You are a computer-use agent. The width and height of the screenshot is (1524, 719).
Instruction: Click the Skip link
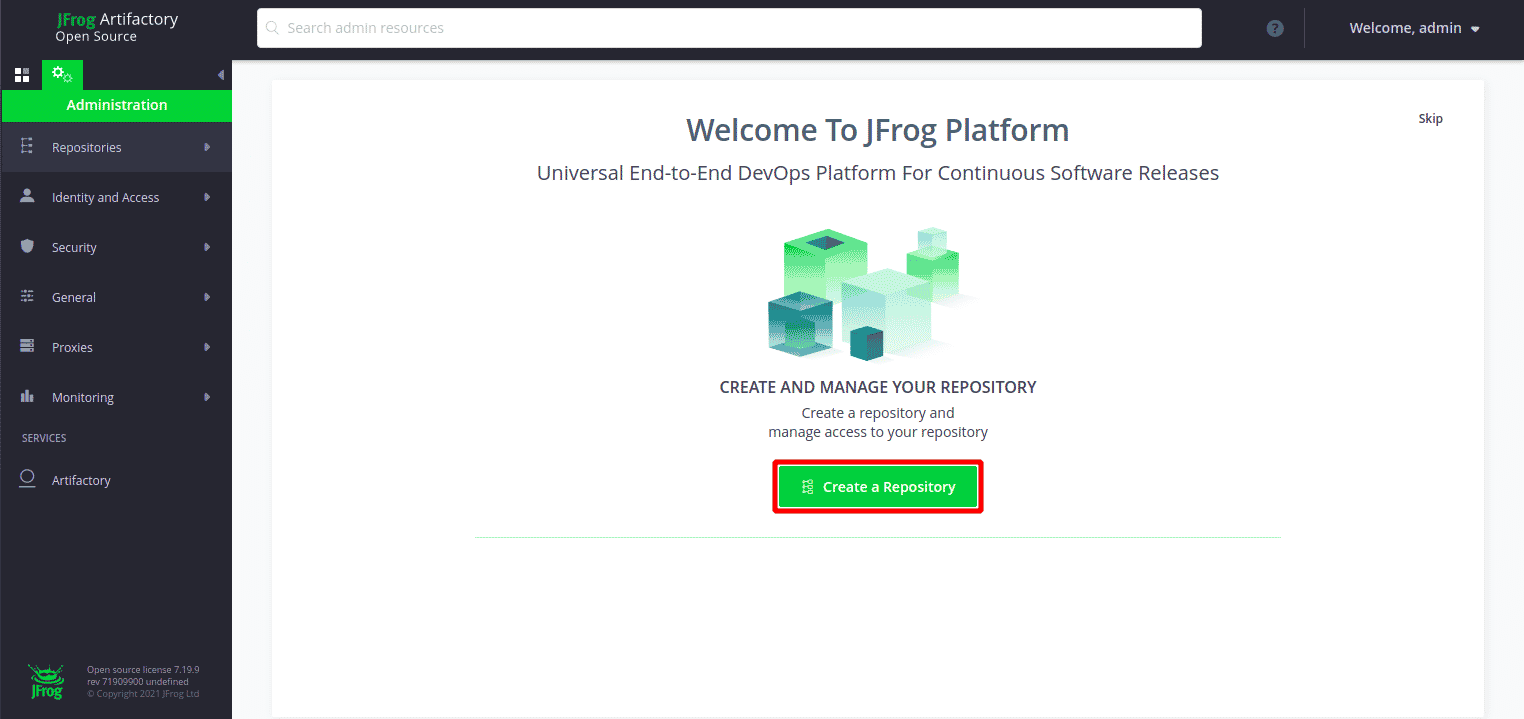[x=1430, y=118]
